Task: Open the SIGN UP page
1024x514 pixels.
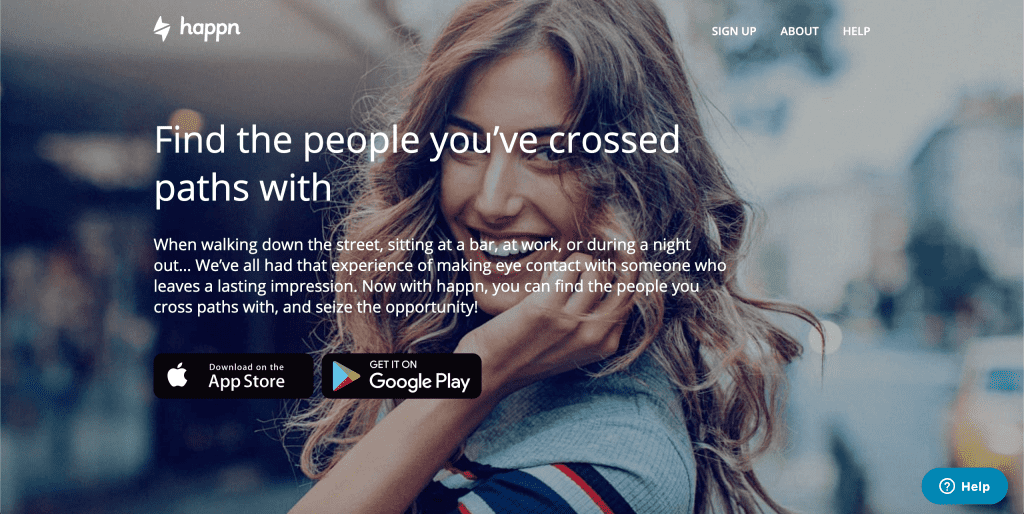Action: tap(734, 31)
